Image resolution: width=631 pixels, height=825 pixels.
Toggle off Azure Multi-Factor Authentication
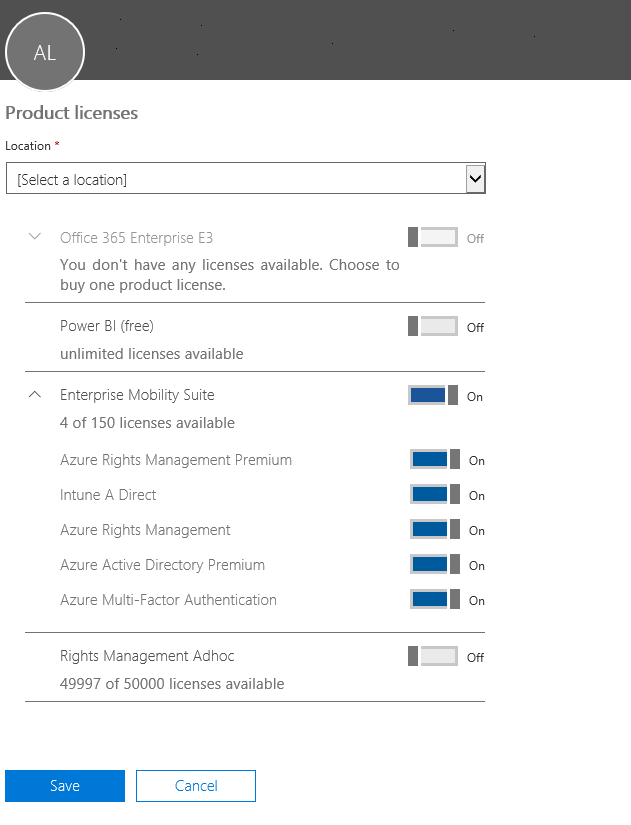coord(435,599)
